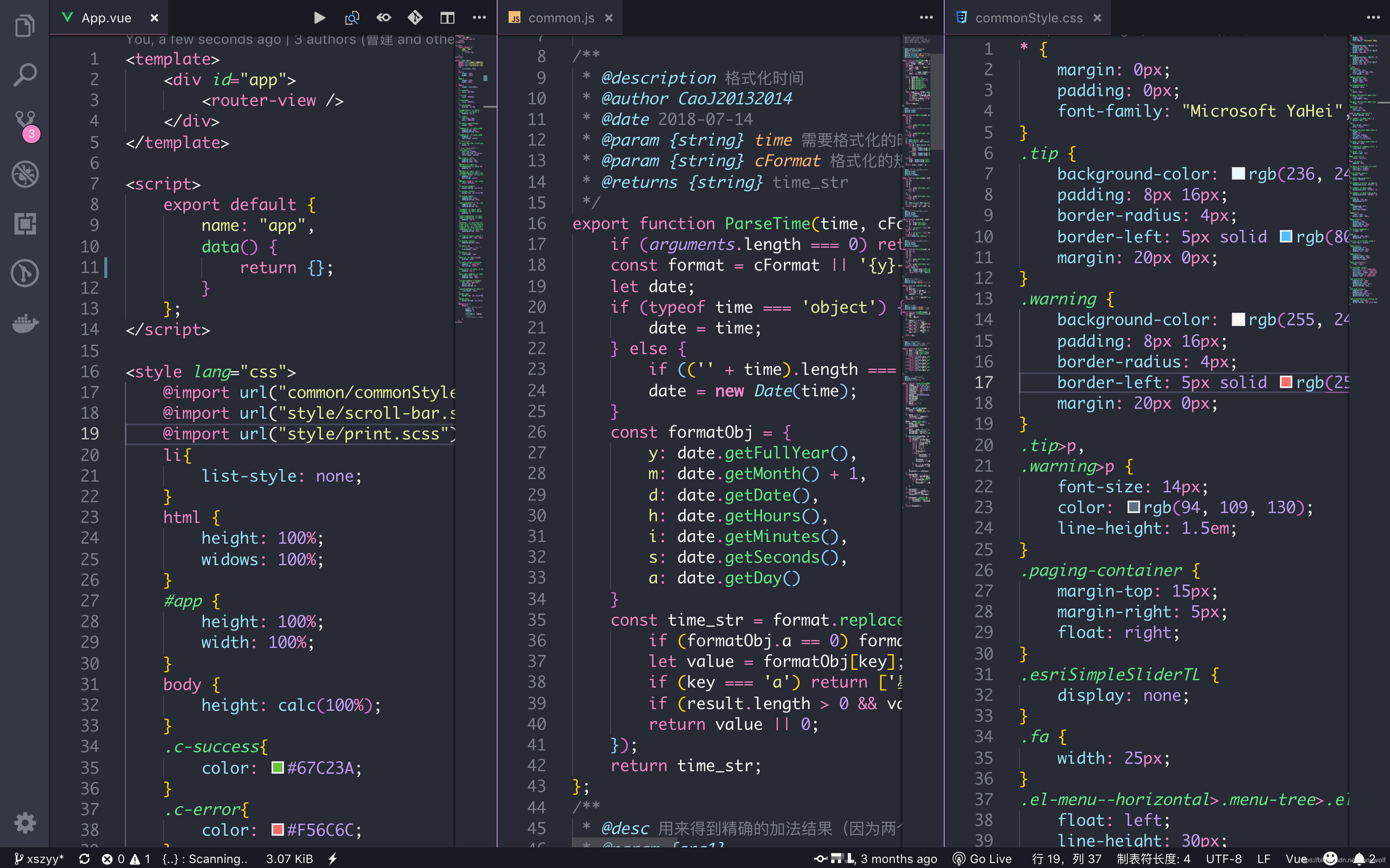Open App.vue editor more actions menu

[479, 18]
